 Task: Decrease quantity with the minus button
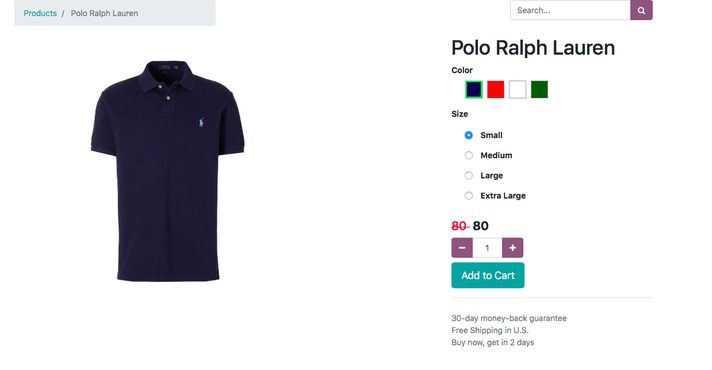(x=462, y=248)
